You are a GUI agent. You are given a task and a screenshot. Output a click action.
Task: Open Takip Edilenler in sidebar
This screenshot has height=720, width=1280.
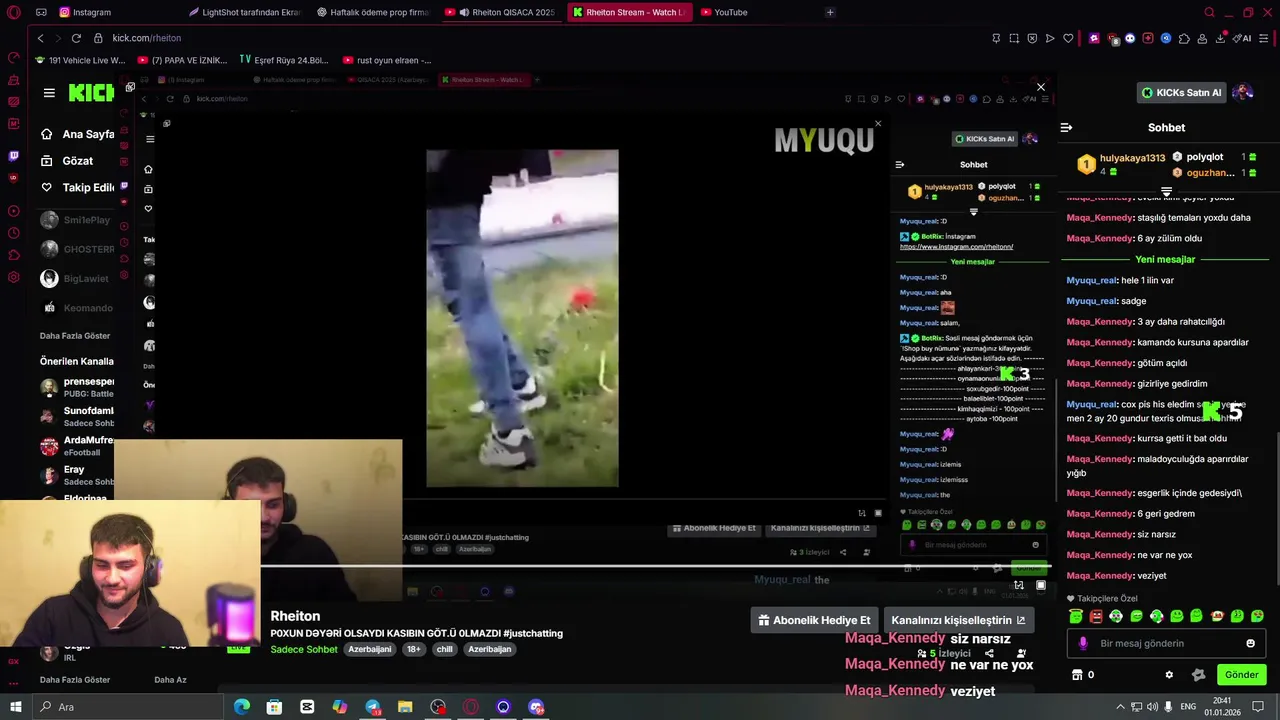point(77,187)
